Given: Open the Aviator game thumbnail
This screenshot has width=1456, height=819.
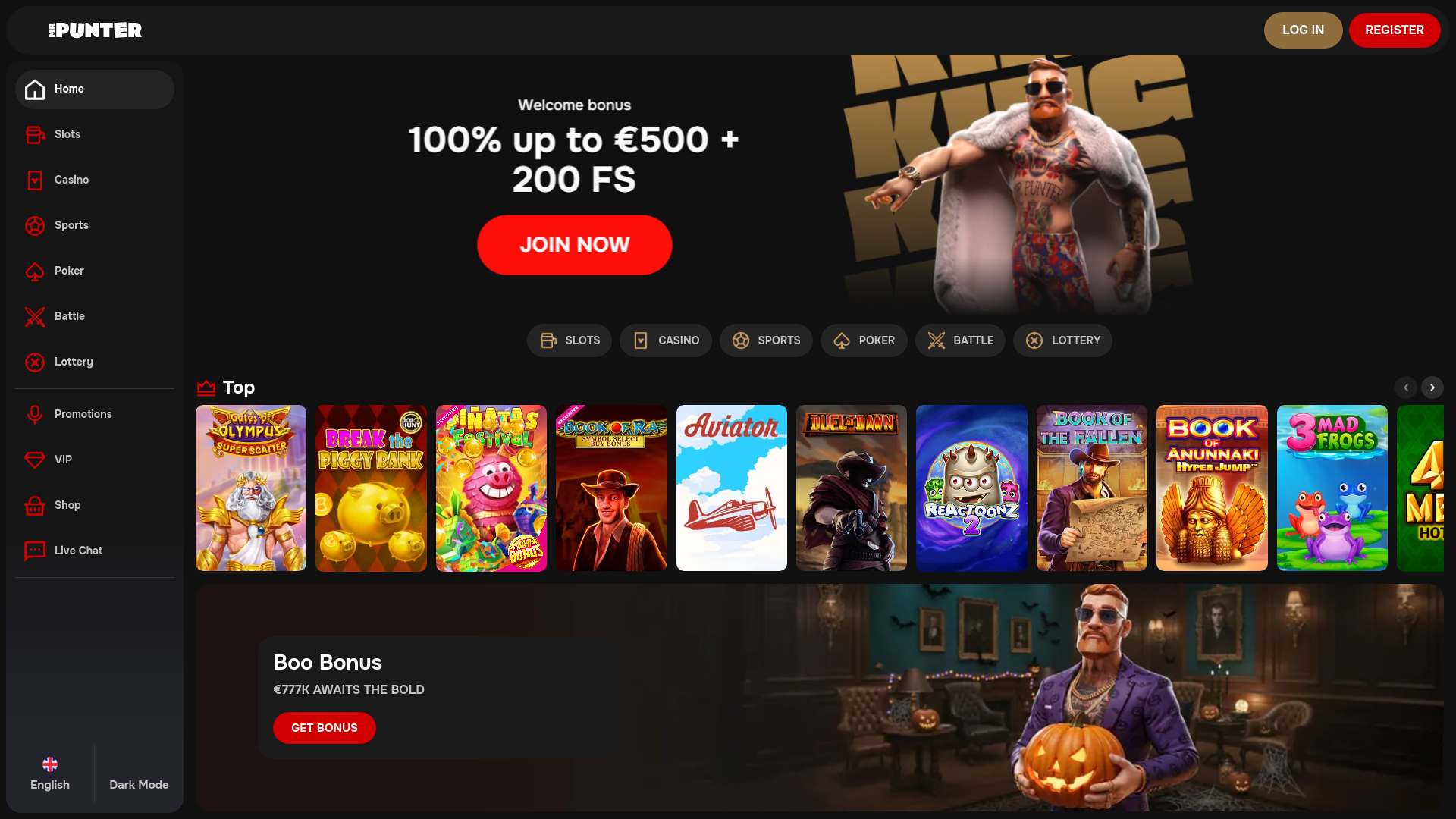Looking at the screenshot, I should pos(732,488).
